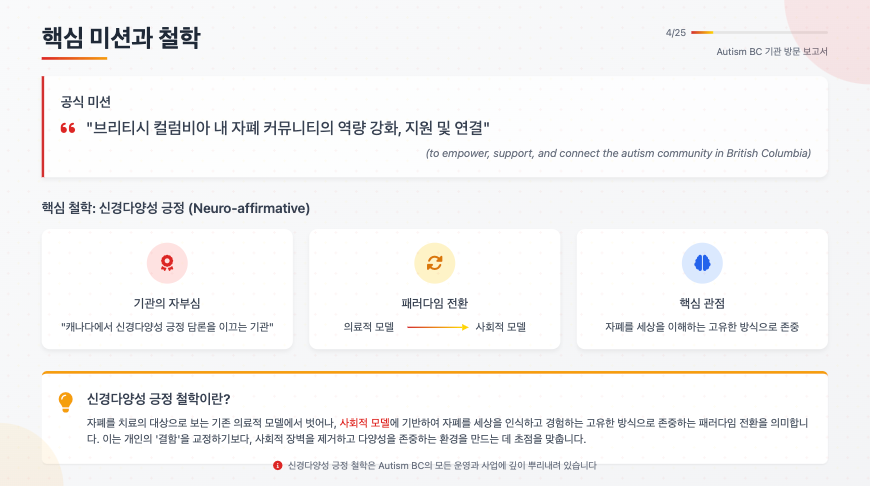Click the footer note about Autism BC 운영과 사업
The width and height of the screenshot is (870, 486).
(x=442, y=465)
